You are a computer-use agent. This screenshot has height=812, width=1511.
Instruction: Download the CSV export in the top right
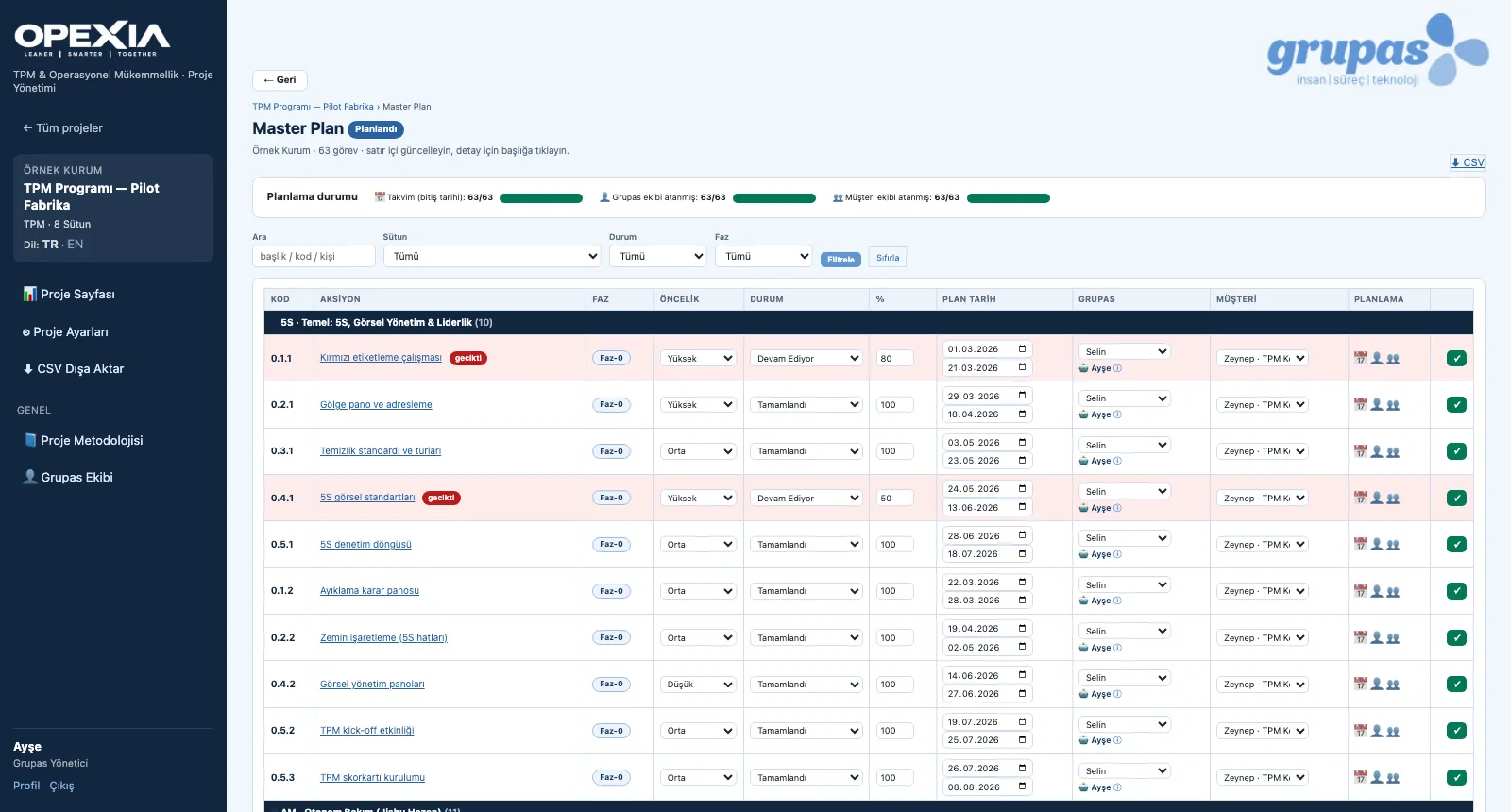[x=1468, y=162]
